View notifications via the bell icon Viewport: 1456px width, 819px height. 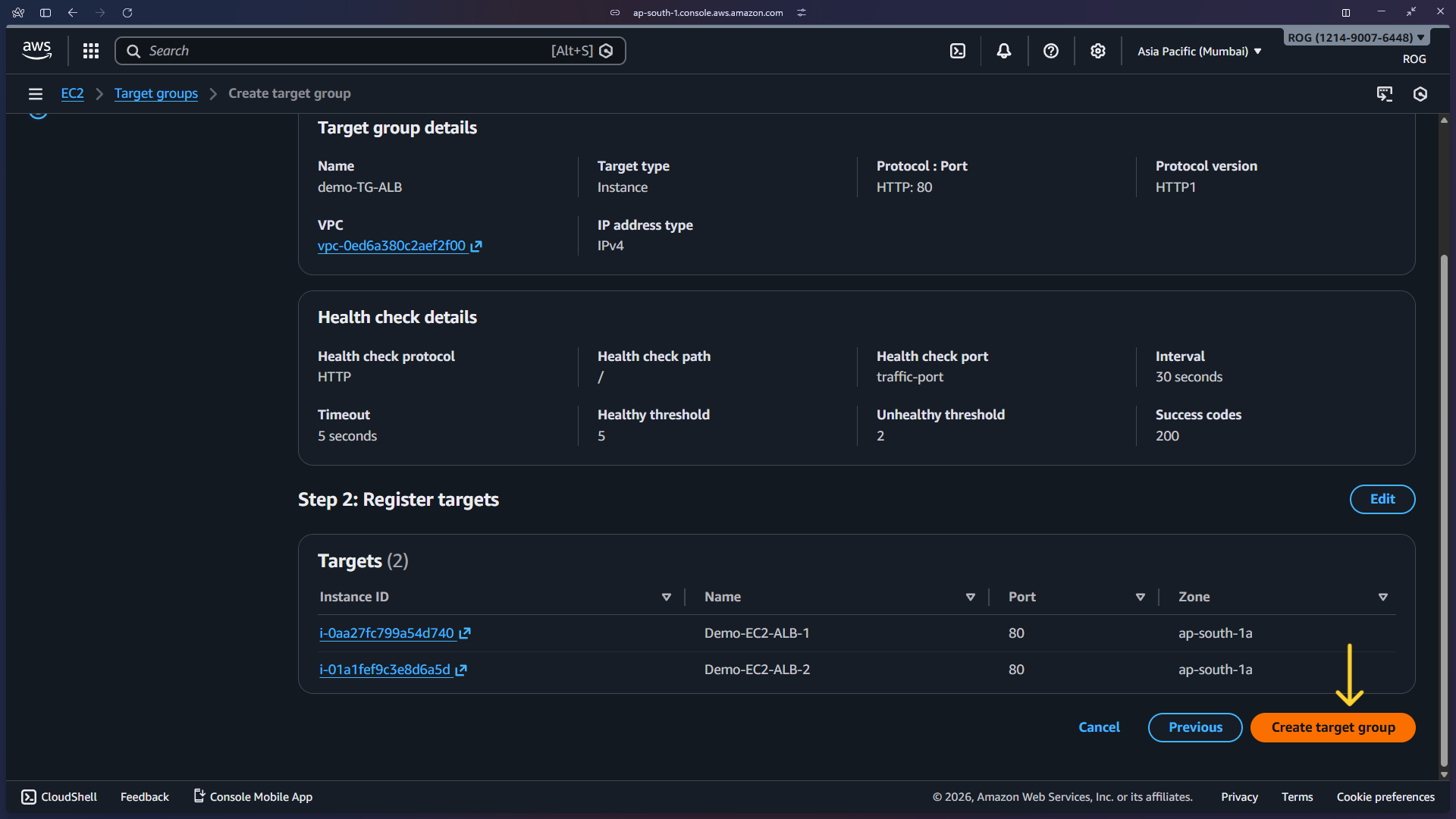pos(1004,51)
